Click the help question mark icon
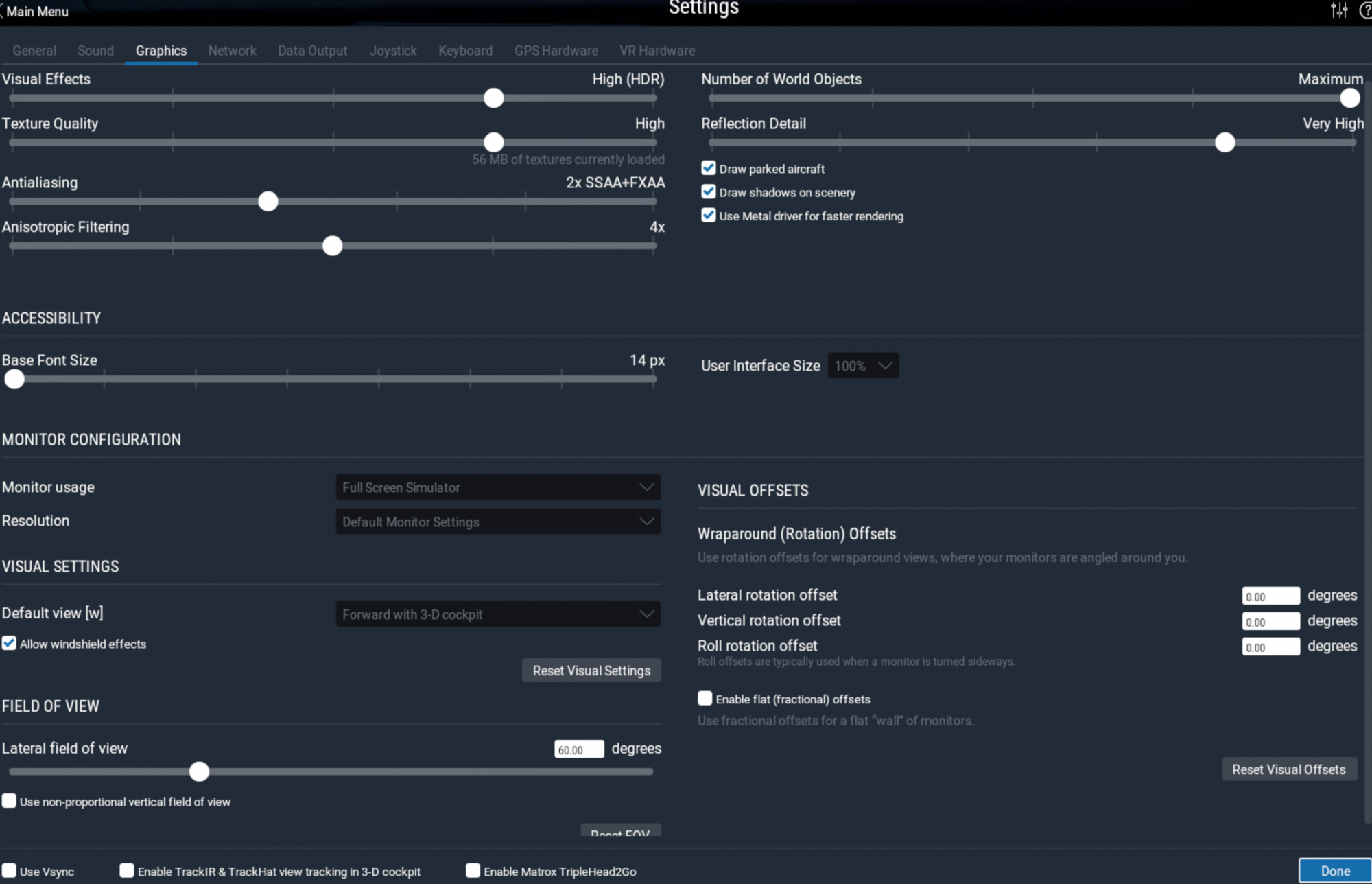Image resolution: width=1372 pixels, height=884 pixels. pyautogui.click(x=1365, y=10)
